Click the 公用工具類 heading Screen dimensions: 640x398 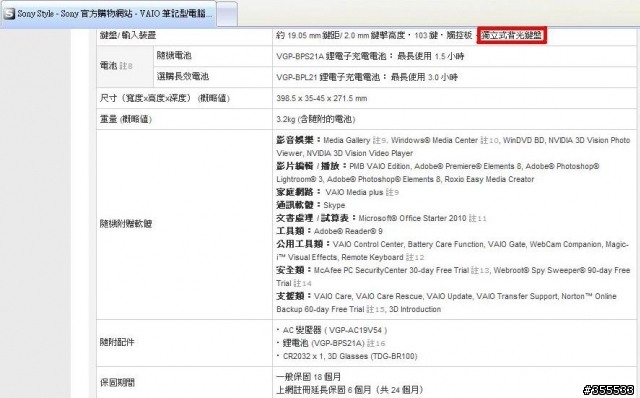pyautogui.click(x=300, y=245)
